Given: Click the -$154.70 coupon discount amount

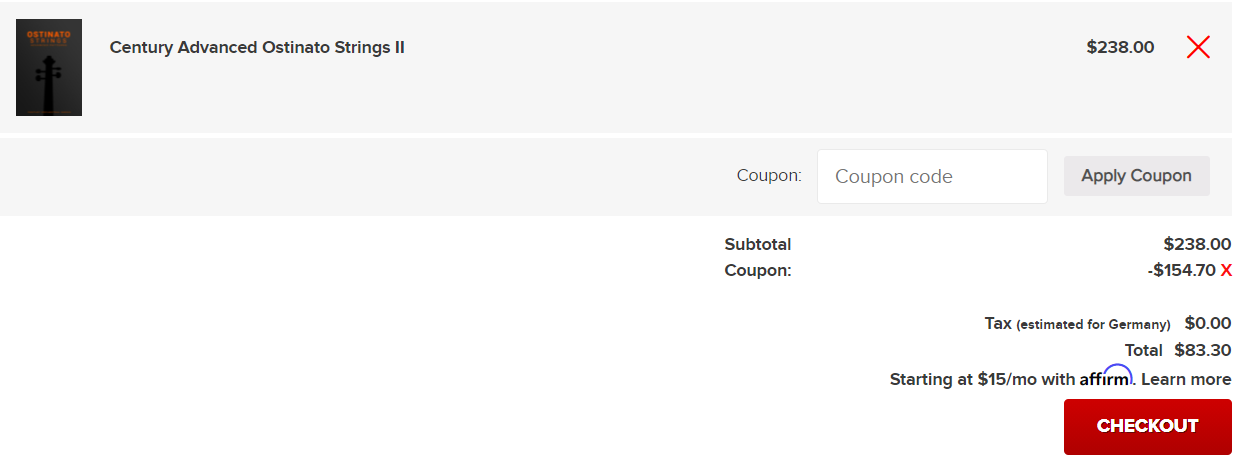Looking at the screenshot, I should click(x=1181, y=270).
